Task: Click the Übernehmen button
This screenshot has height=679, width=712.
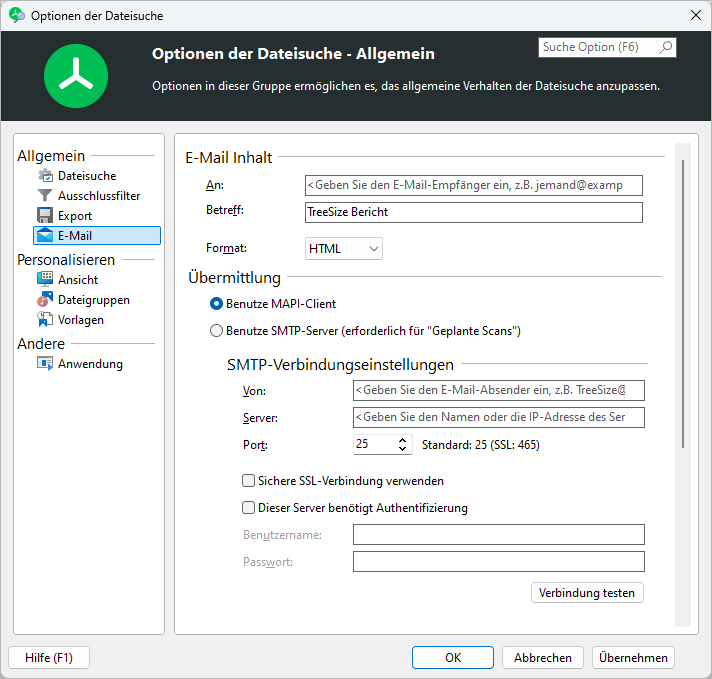Action: [633, 658]
